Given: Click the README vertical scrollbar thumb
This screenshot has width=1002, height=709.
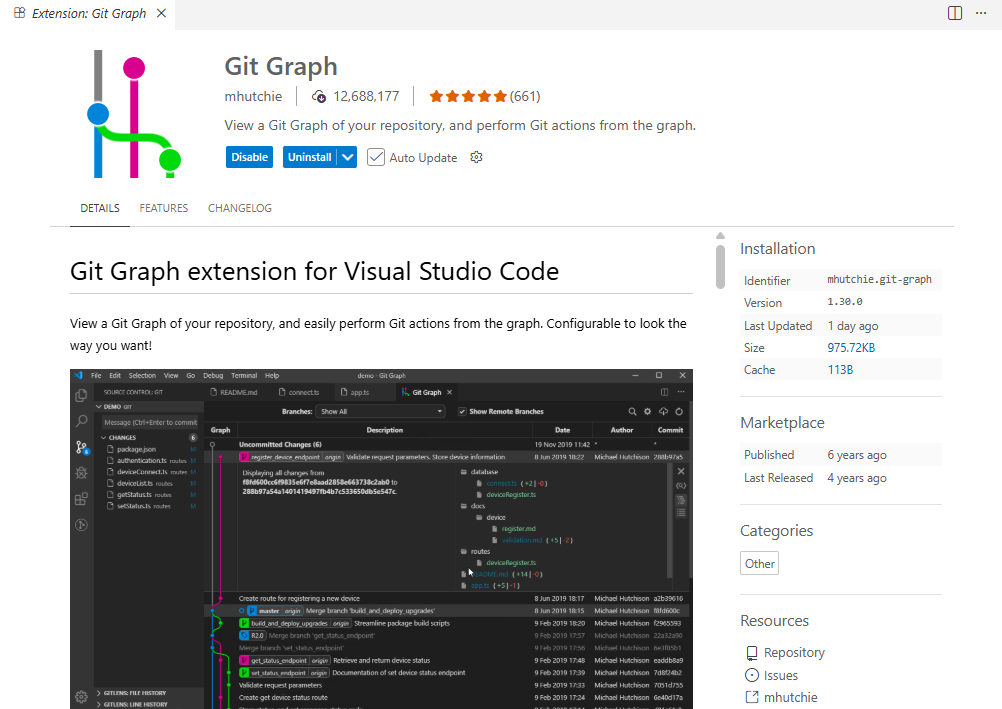Looking at the screenshot, I should tap(720, 265).
